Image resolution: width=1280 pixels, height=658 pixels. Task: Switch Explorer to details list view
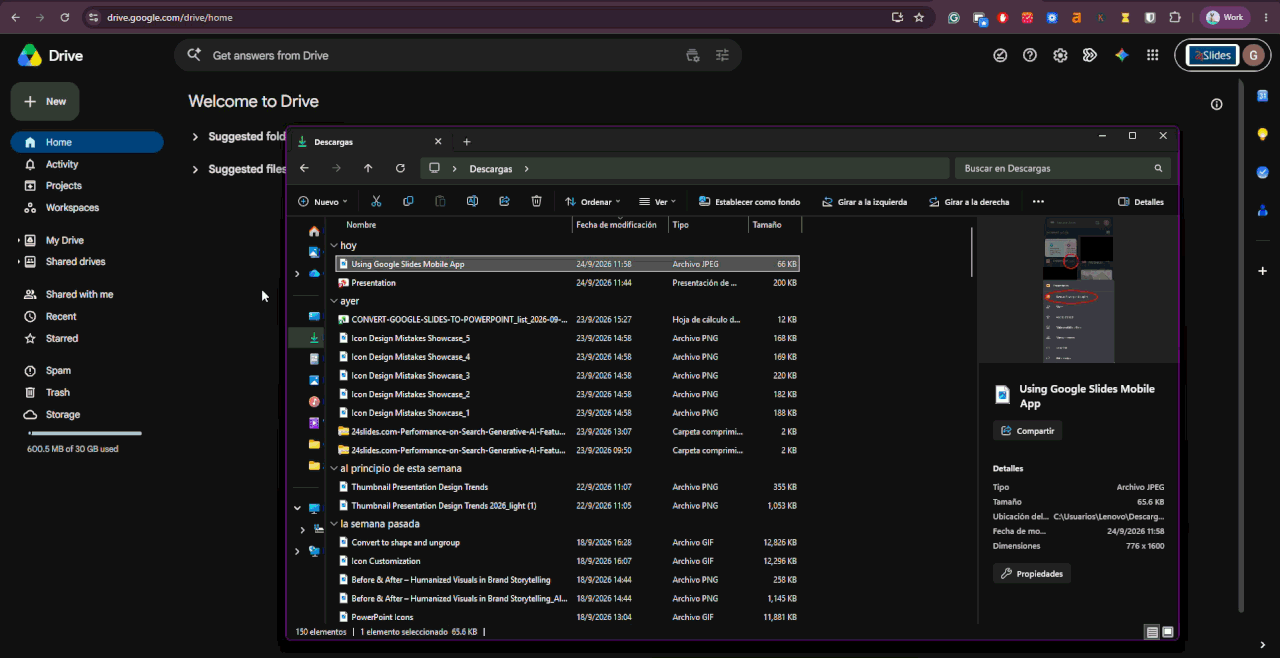pyautogui.click(x=1152, y=632)
